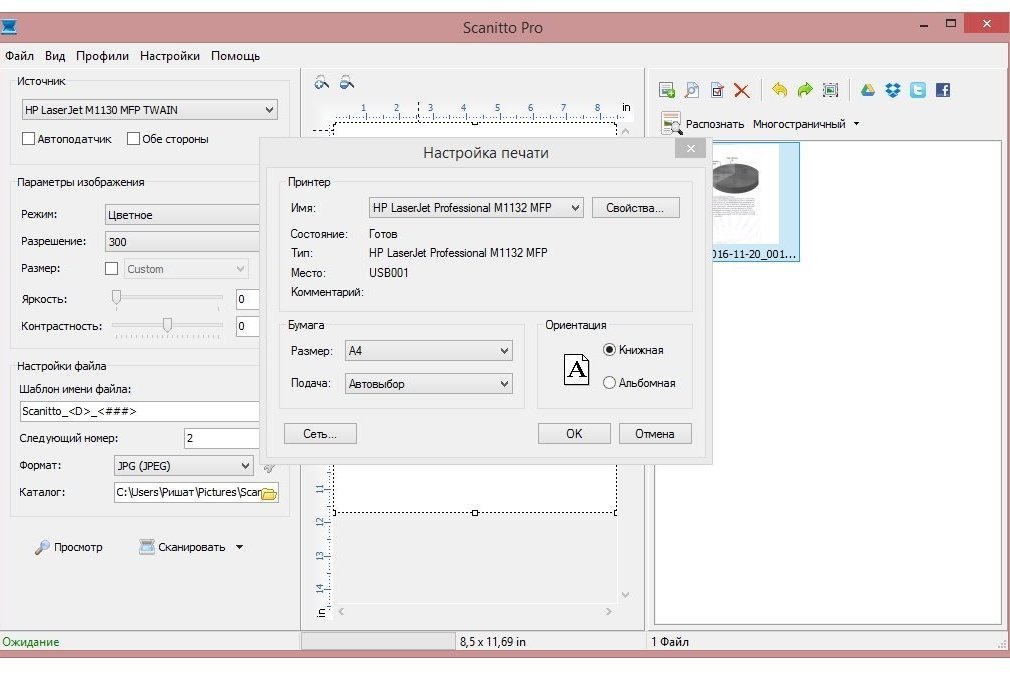Click the OCR recognize document icon
The height and width of the screenshot is (677, 1010).
(671, 123)
